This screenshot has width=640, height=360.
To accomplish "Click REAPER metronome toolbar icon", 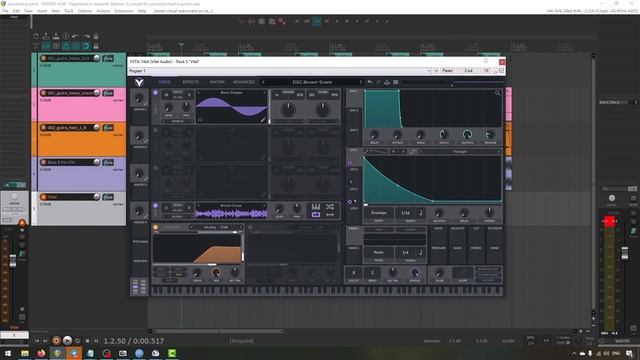I will [96, 36].
